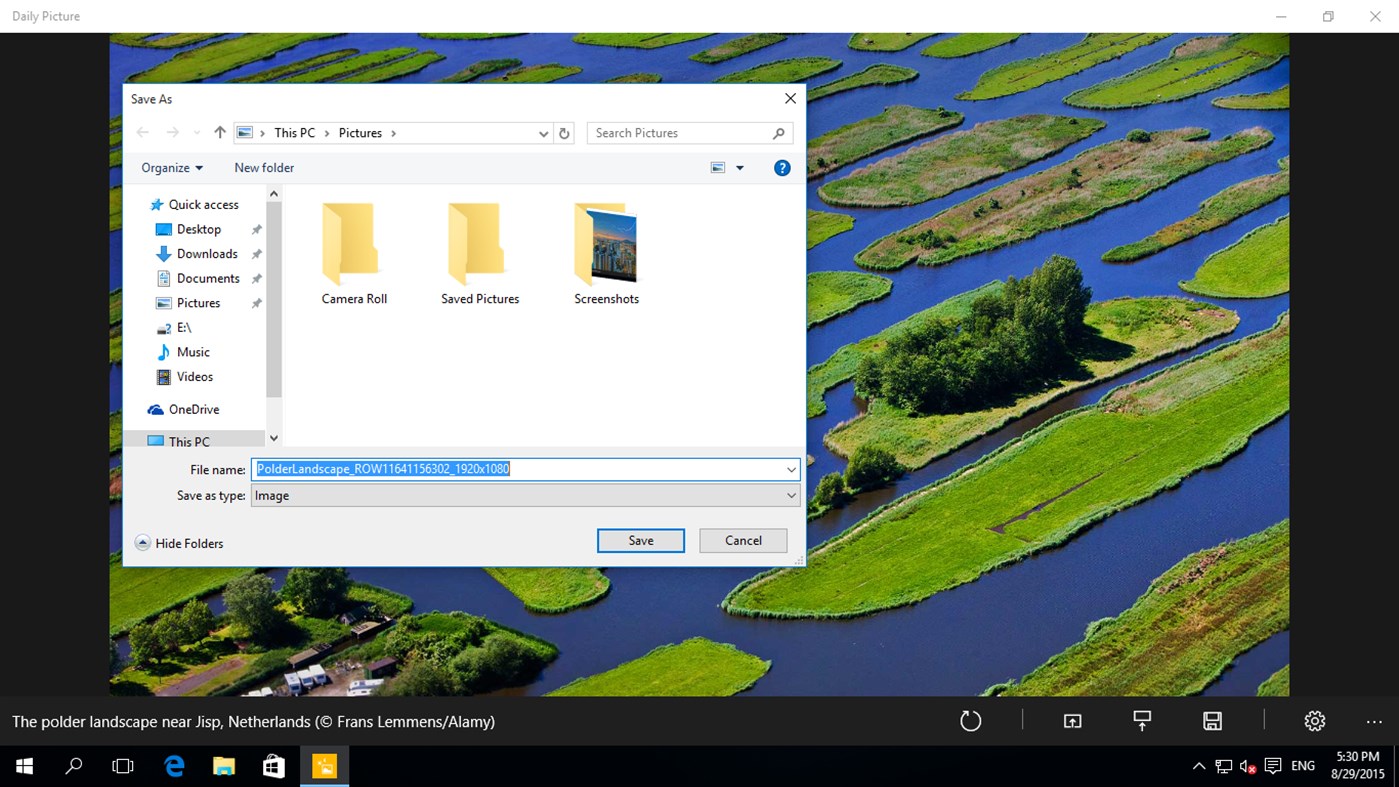Open the Camera Roll folder
1399x787 pixels.
coord(353,245)
